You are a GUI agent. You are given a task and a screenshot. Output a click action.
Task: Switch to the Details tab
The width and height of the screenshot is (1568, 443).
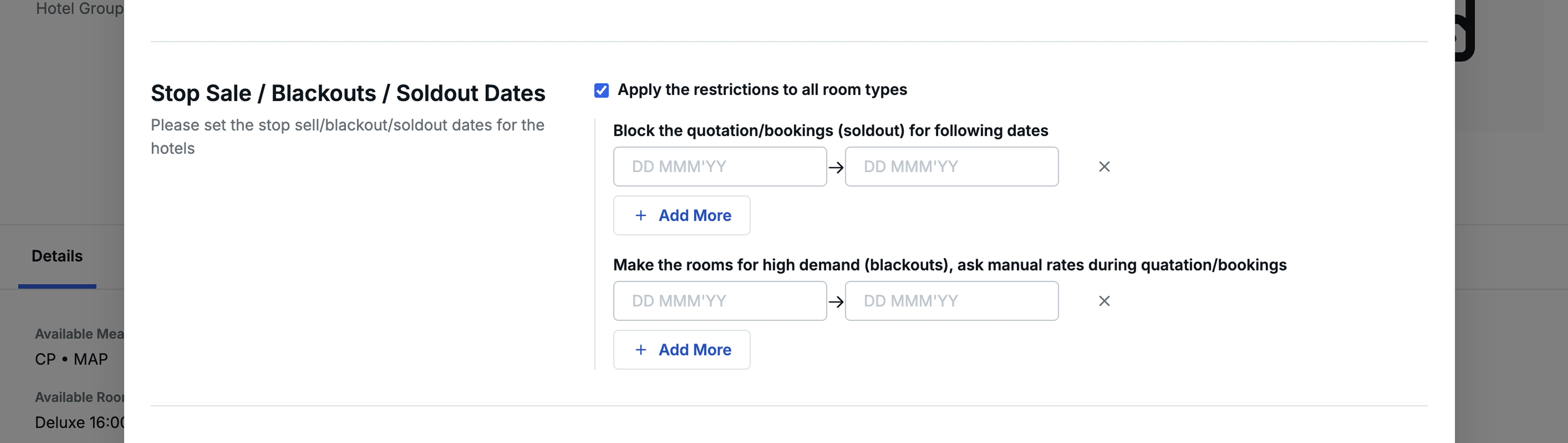tap(57, 256)
